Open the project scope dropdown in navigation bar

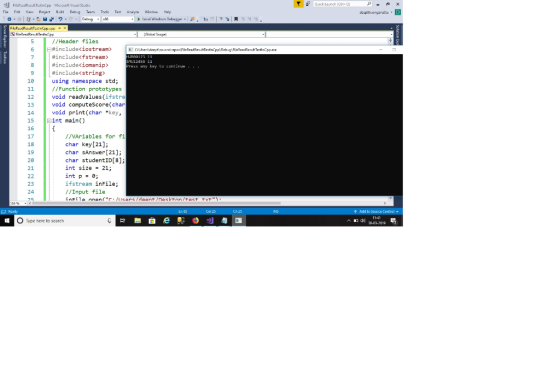[73, 34]
